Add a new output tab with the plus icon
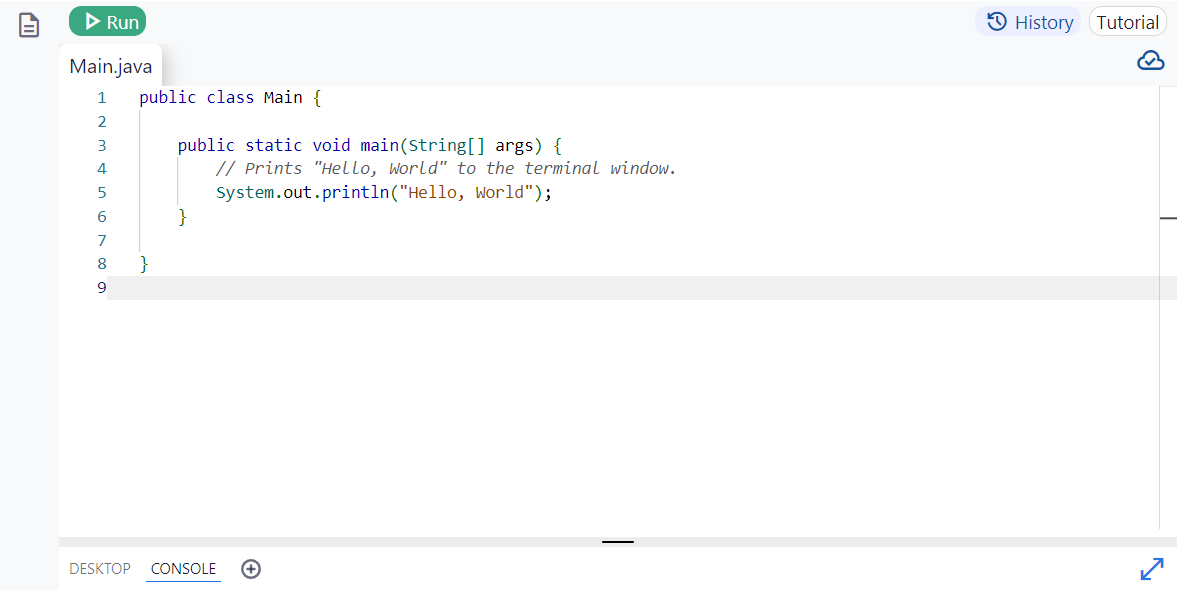The image size is (1197, 590). [x=250, y=568]
